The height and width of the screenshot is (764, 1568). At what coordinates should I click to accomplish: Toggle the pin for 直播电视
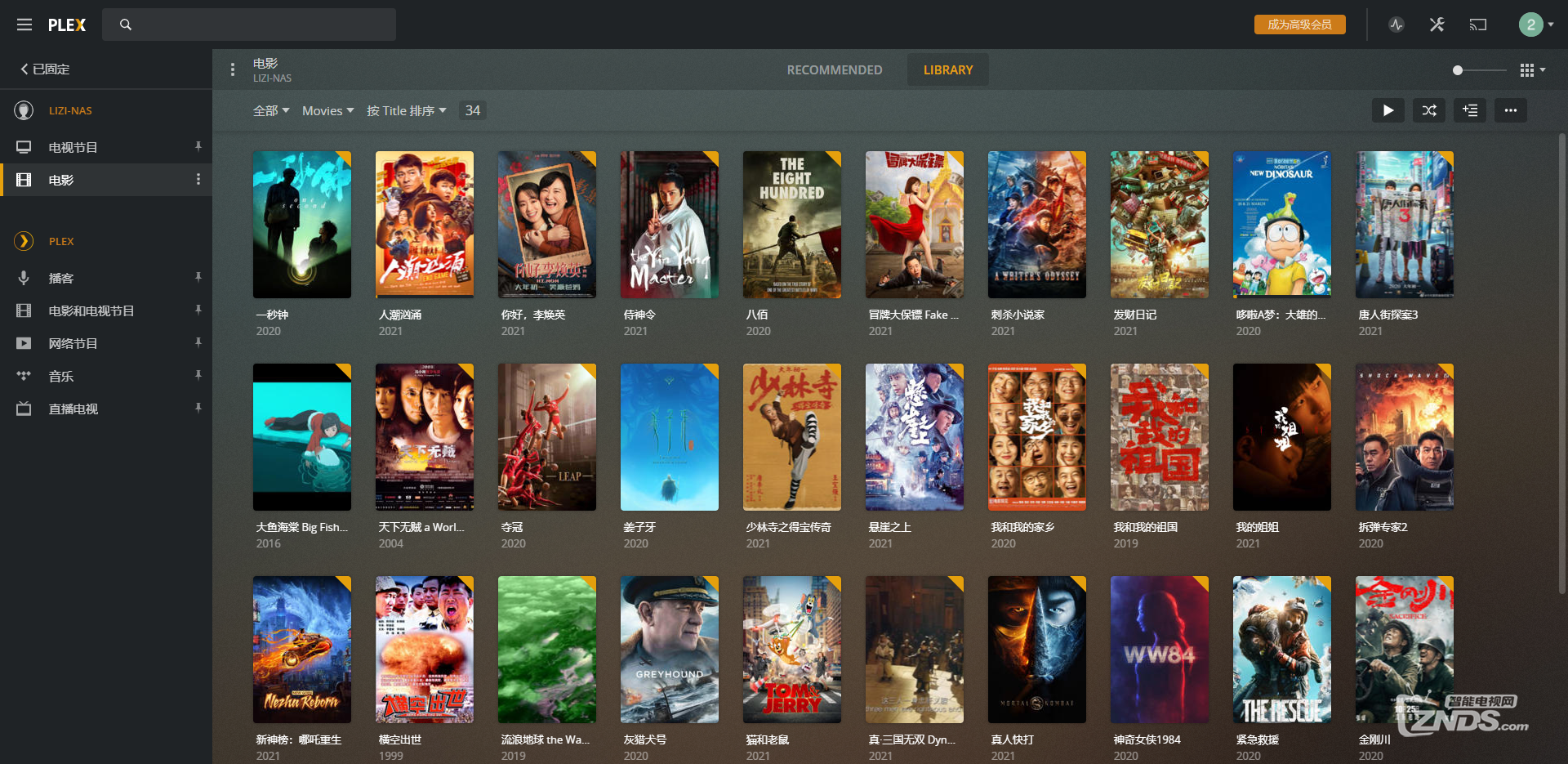coord(198,408)
